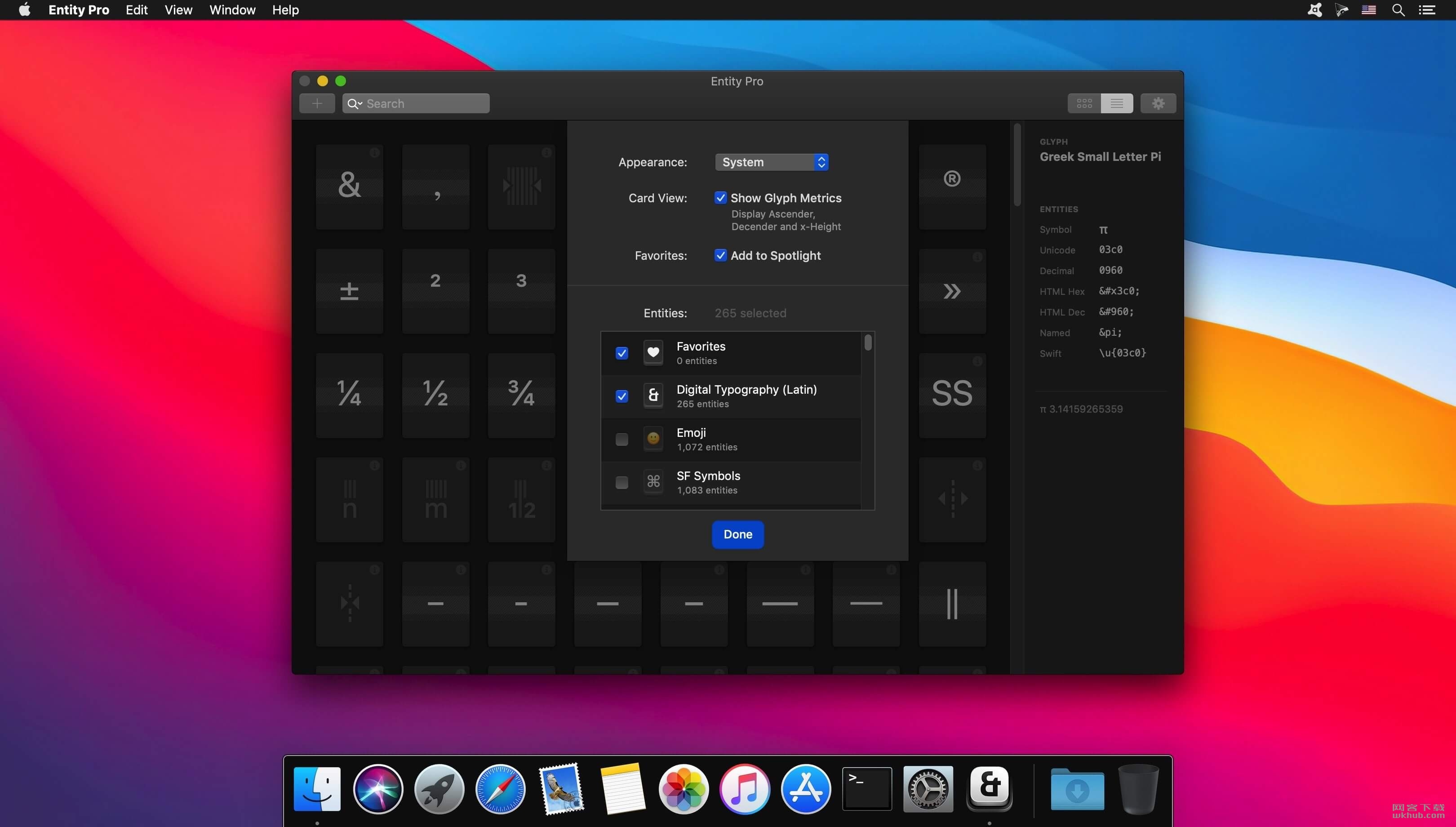The width and height of the screenshot is (1456, 827).
Task: Enable the SF Symbols entity set
Action: (622, 483)
